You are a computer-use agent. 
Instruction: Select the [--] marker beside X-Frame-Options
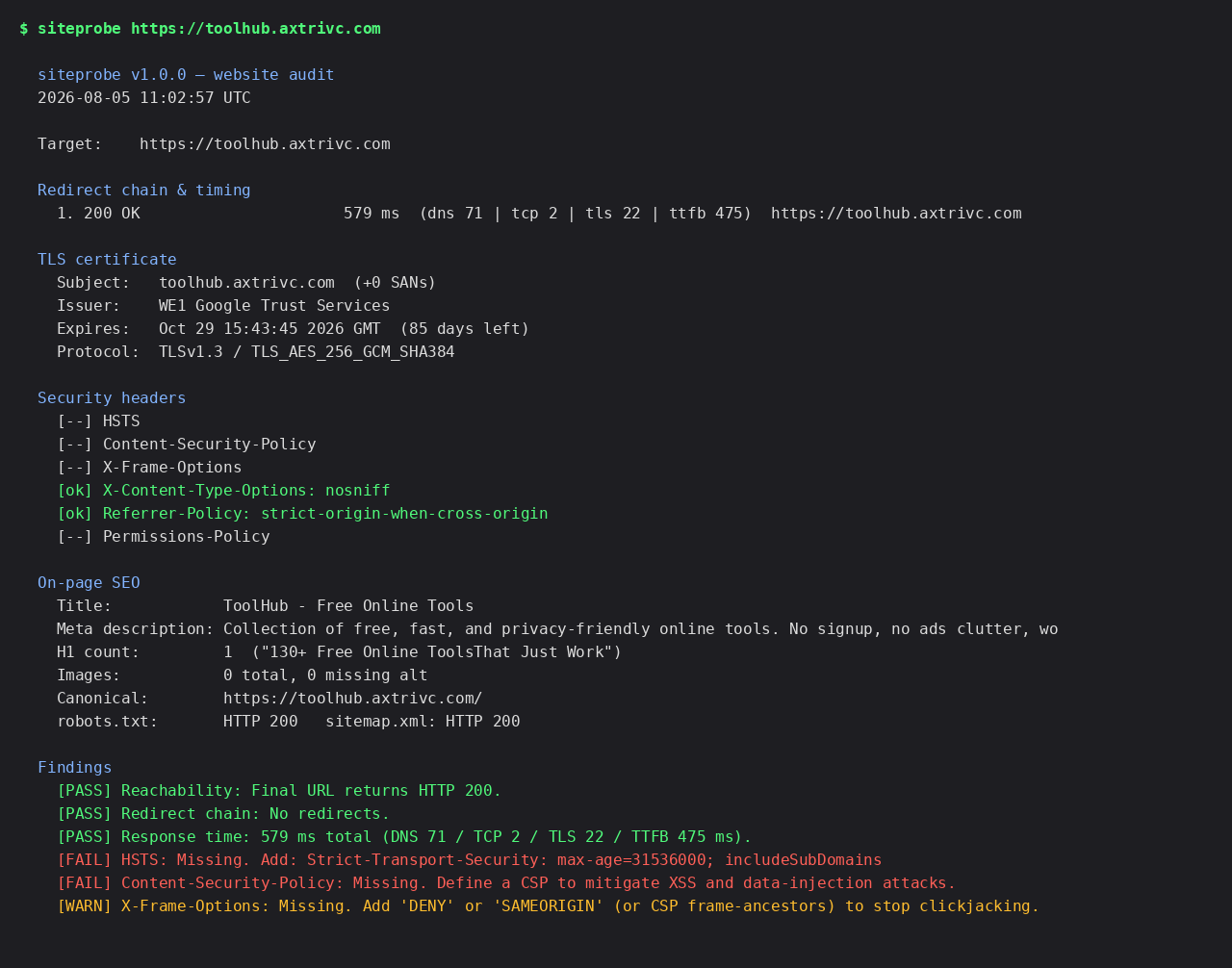pos(75,468)
